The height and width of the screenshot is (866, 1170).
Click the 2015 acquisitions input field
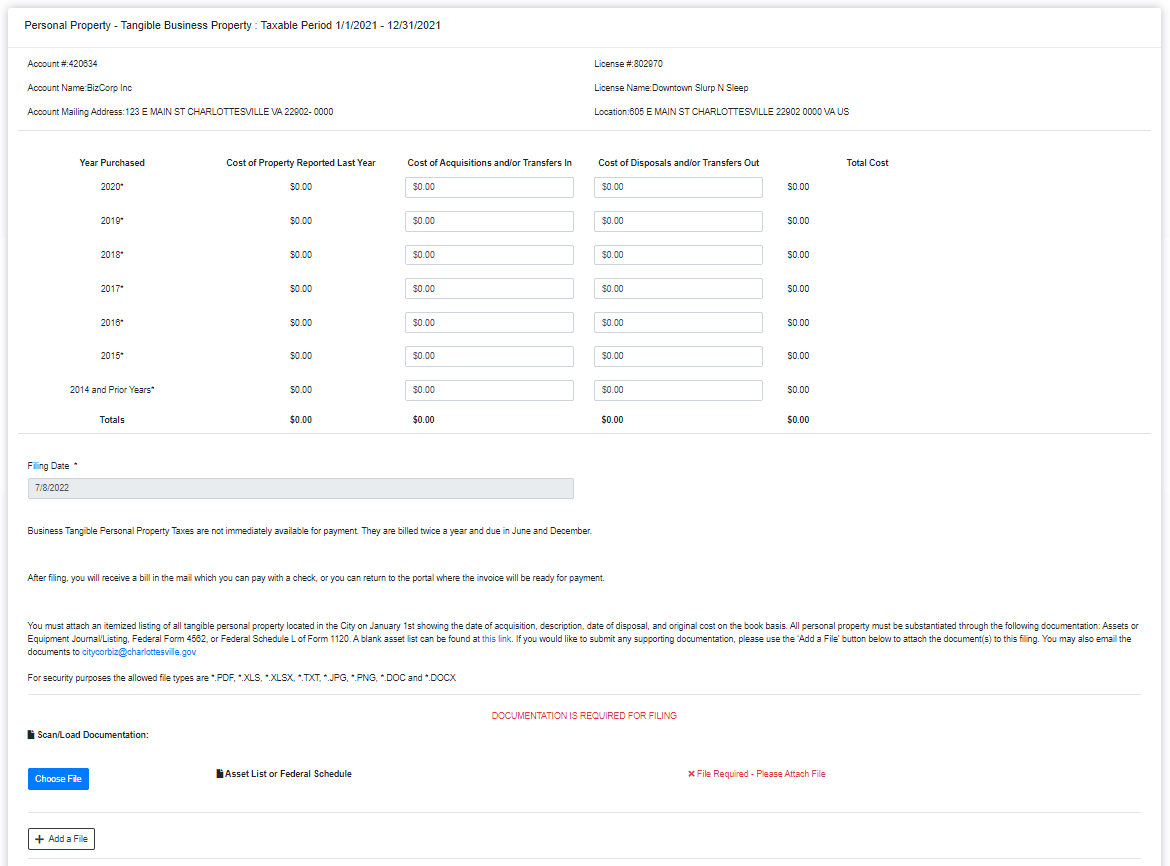pyautogui.click(x=489, y=356)
